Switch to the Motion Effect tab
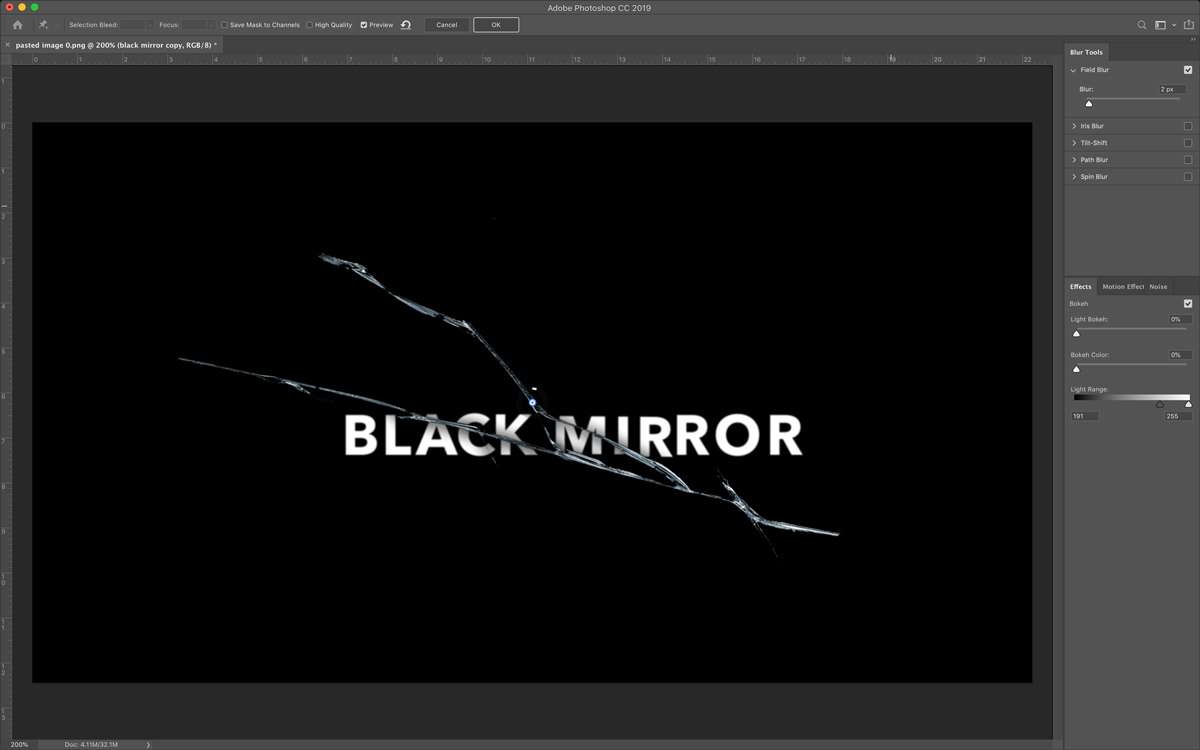1200x750 pixels. click(x=1123, y=287)
